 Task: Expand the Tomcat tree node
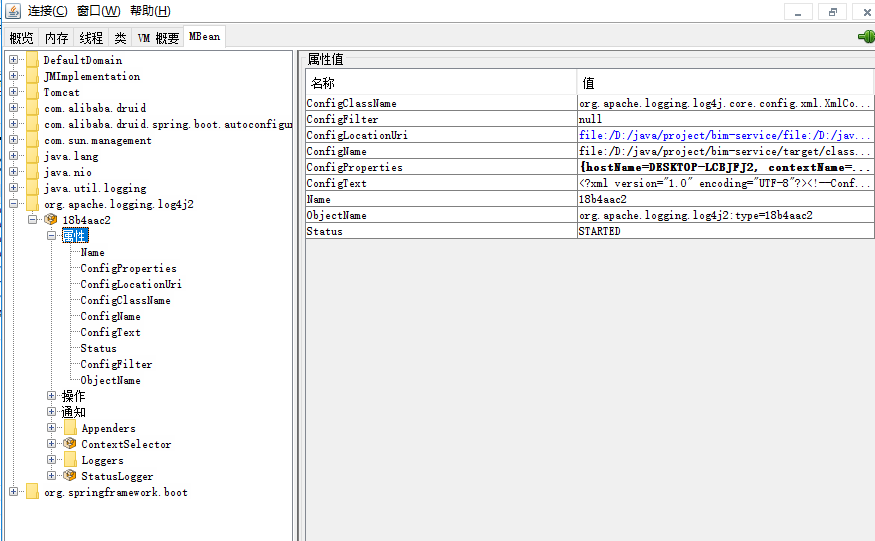point(13,92)
